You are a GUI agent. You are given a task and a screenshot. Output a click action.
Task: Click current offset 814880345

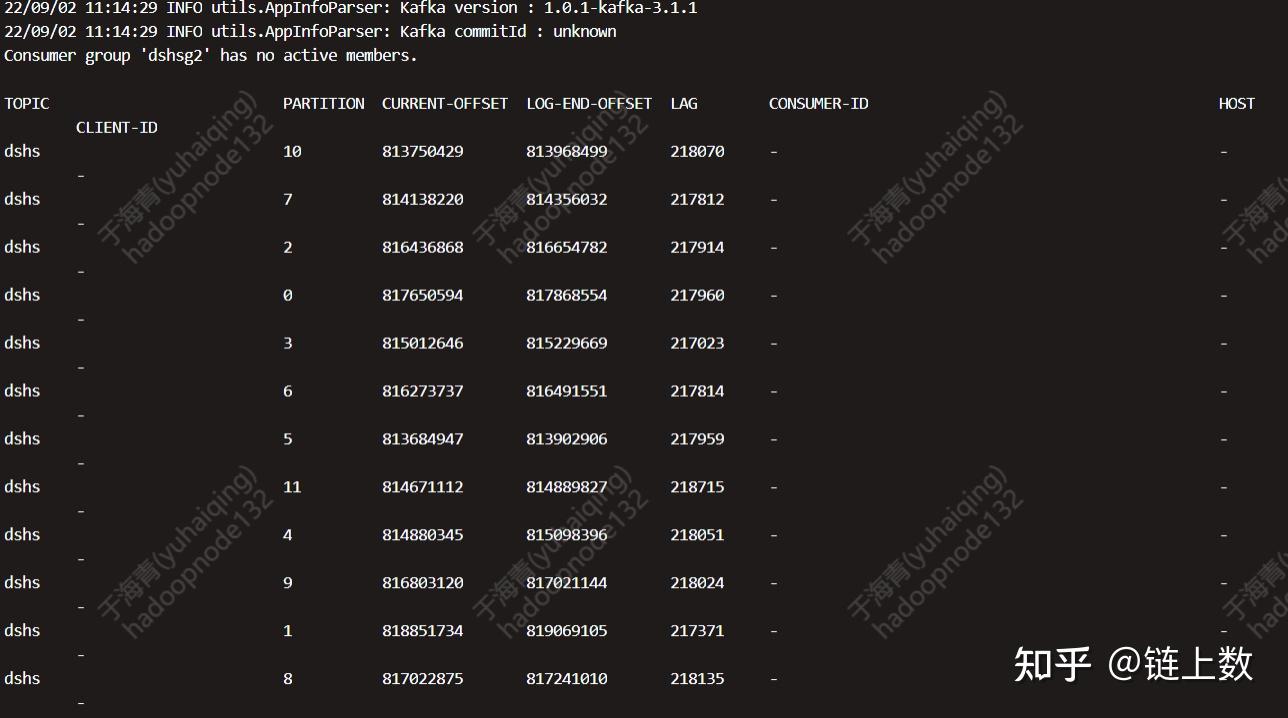[423, 535]
